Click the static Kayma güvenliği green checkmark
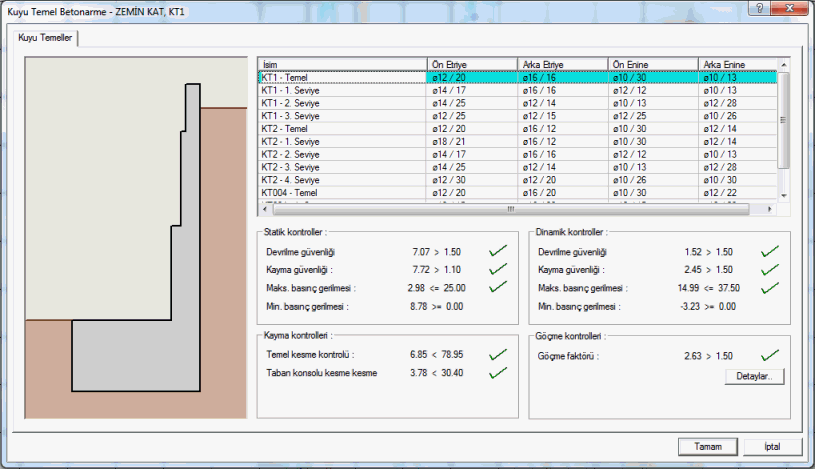The image size is (815, 469). click(x=497, y=268)
